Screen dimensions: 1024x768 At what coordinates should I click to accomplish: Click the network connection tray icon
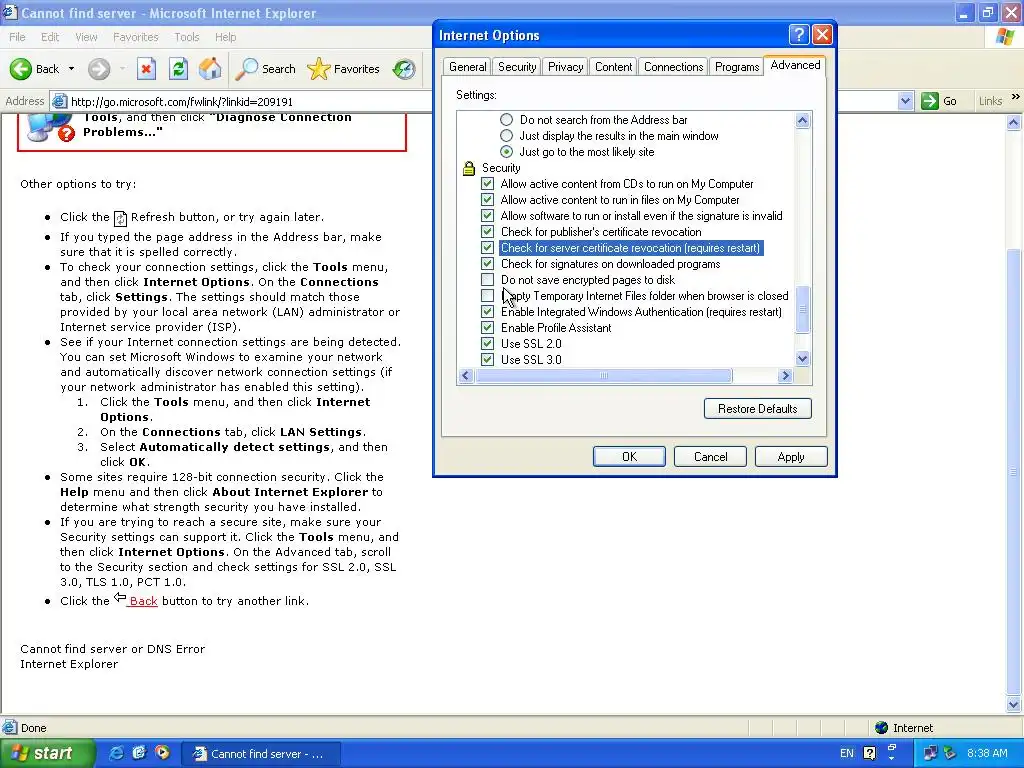coord(931,753)
